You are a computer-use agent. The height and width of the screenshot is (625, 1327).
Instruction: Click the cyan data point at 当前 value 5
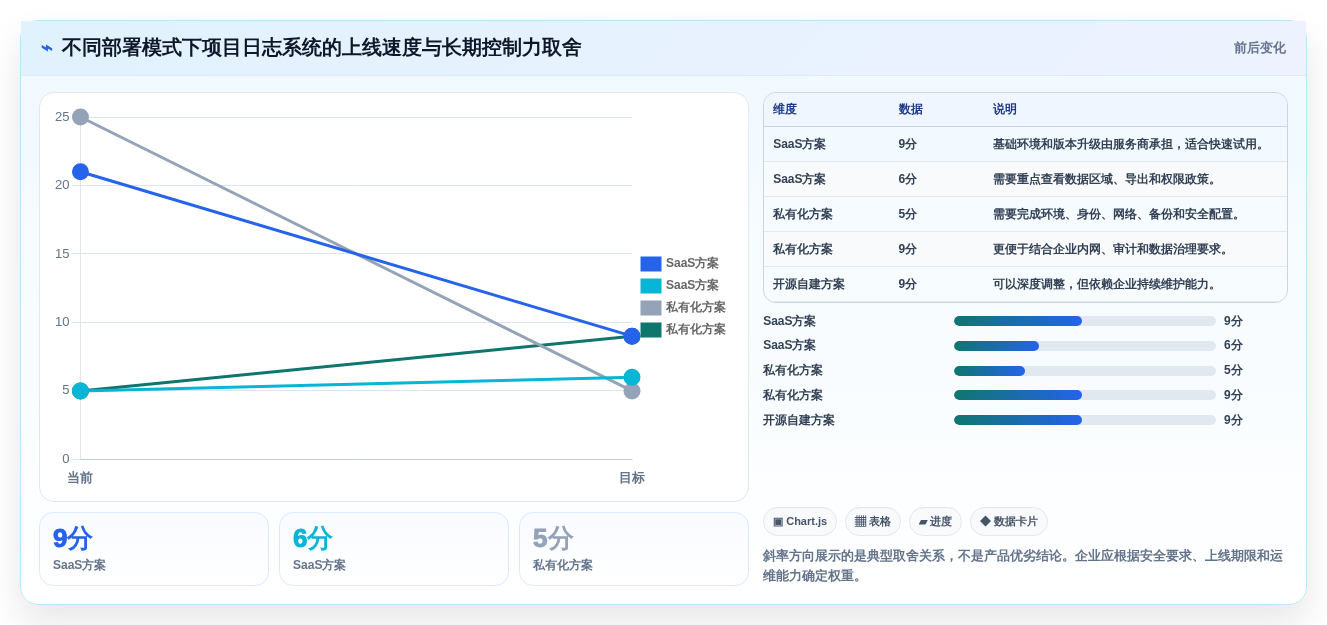tap(81, 391)
